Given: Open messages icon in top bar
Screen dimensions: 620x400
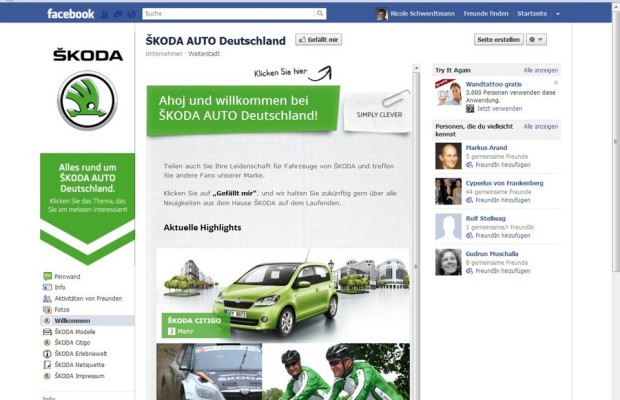Looking at the screenshot, I should (x=118, y=14).
